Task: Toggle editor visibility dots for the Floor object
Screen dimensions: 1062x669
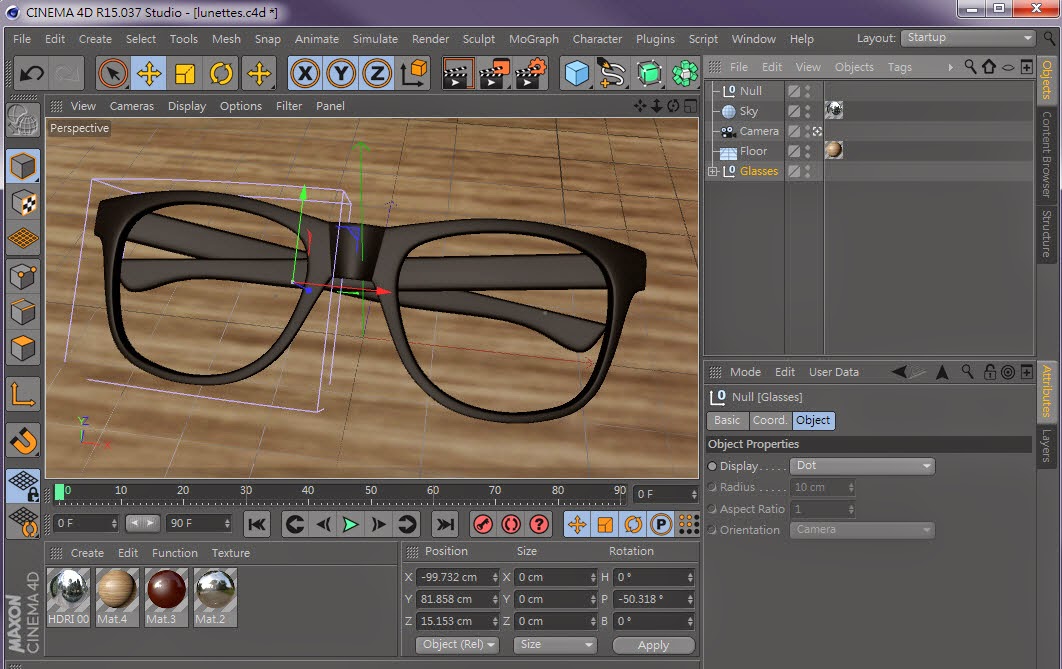Action: tap(807, 150)
